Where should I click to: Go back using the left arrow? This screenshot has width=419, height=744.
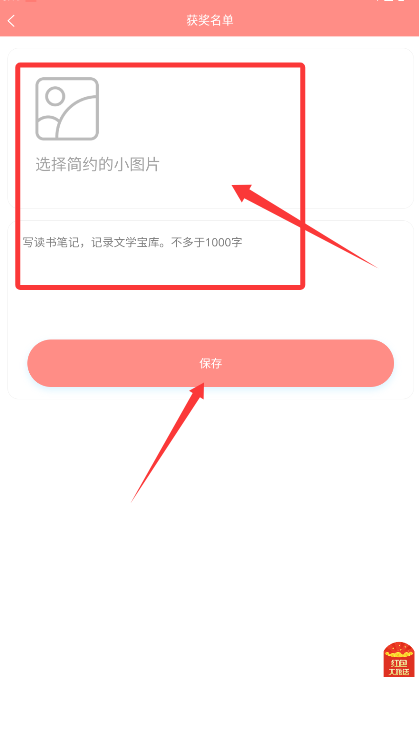click(11, 20)
